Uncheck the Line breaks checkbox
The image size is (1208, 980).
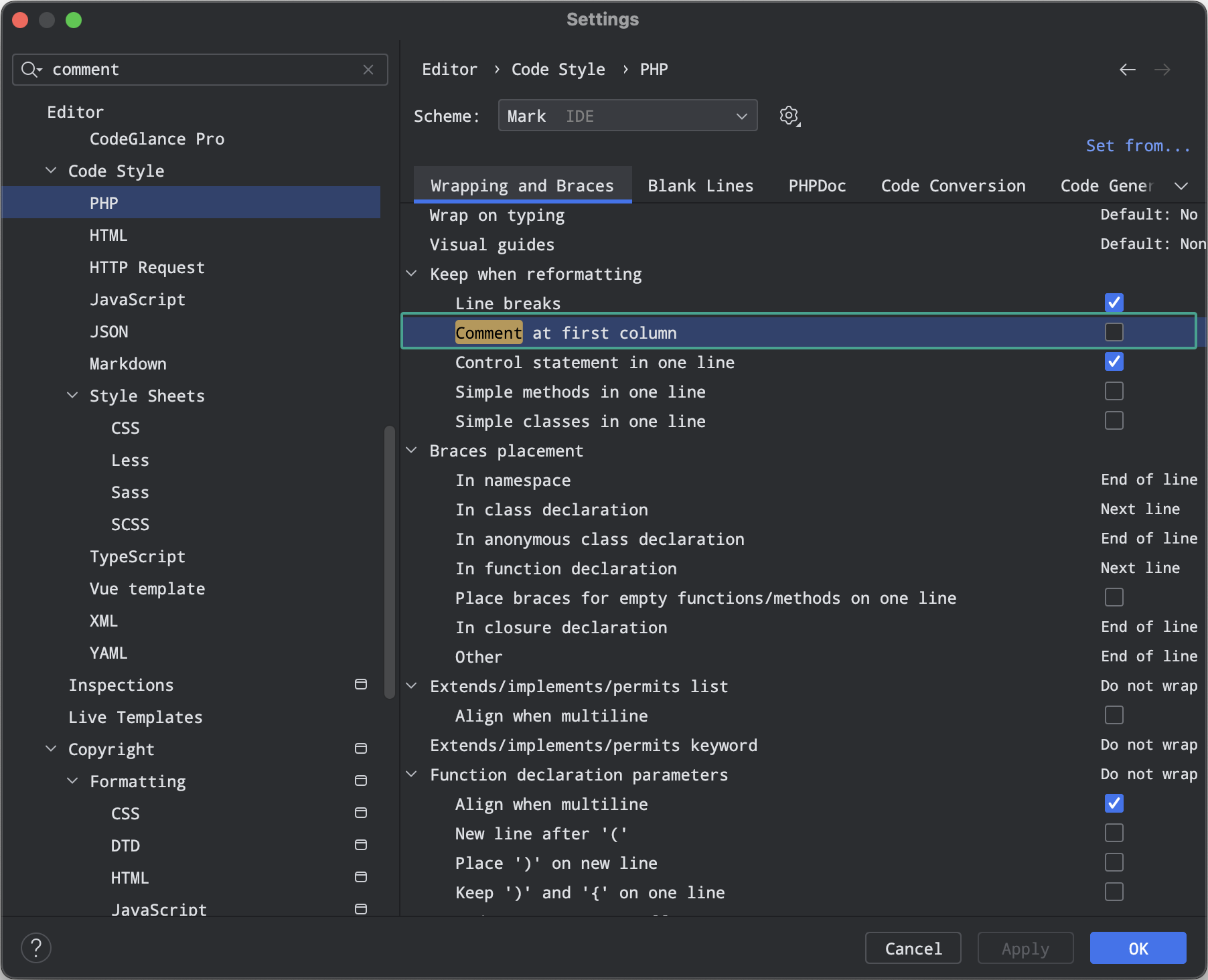(1114, 303)
